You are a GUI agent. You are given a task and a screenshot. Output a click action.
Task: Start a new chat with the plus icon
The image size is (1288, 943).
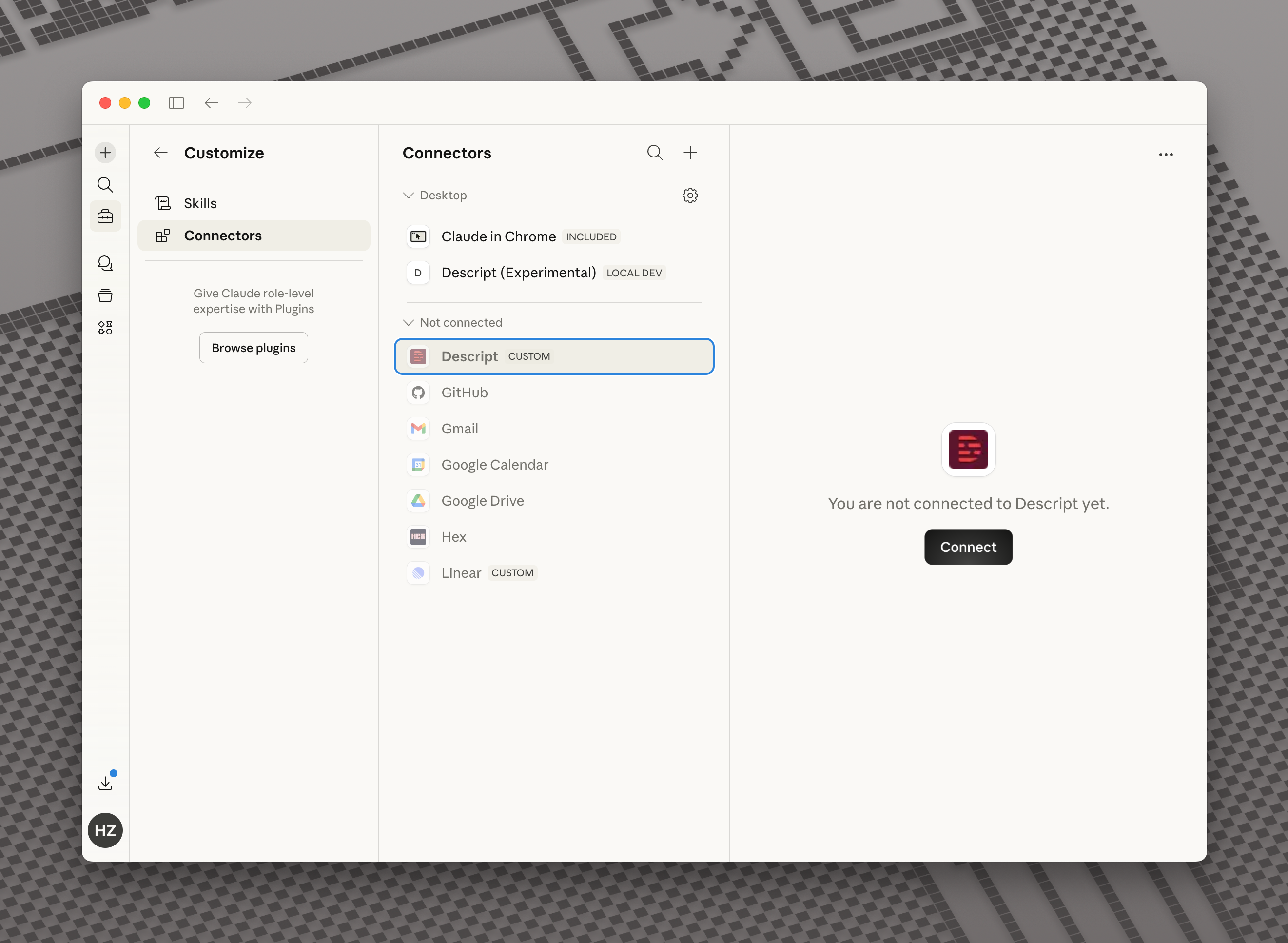105,153
